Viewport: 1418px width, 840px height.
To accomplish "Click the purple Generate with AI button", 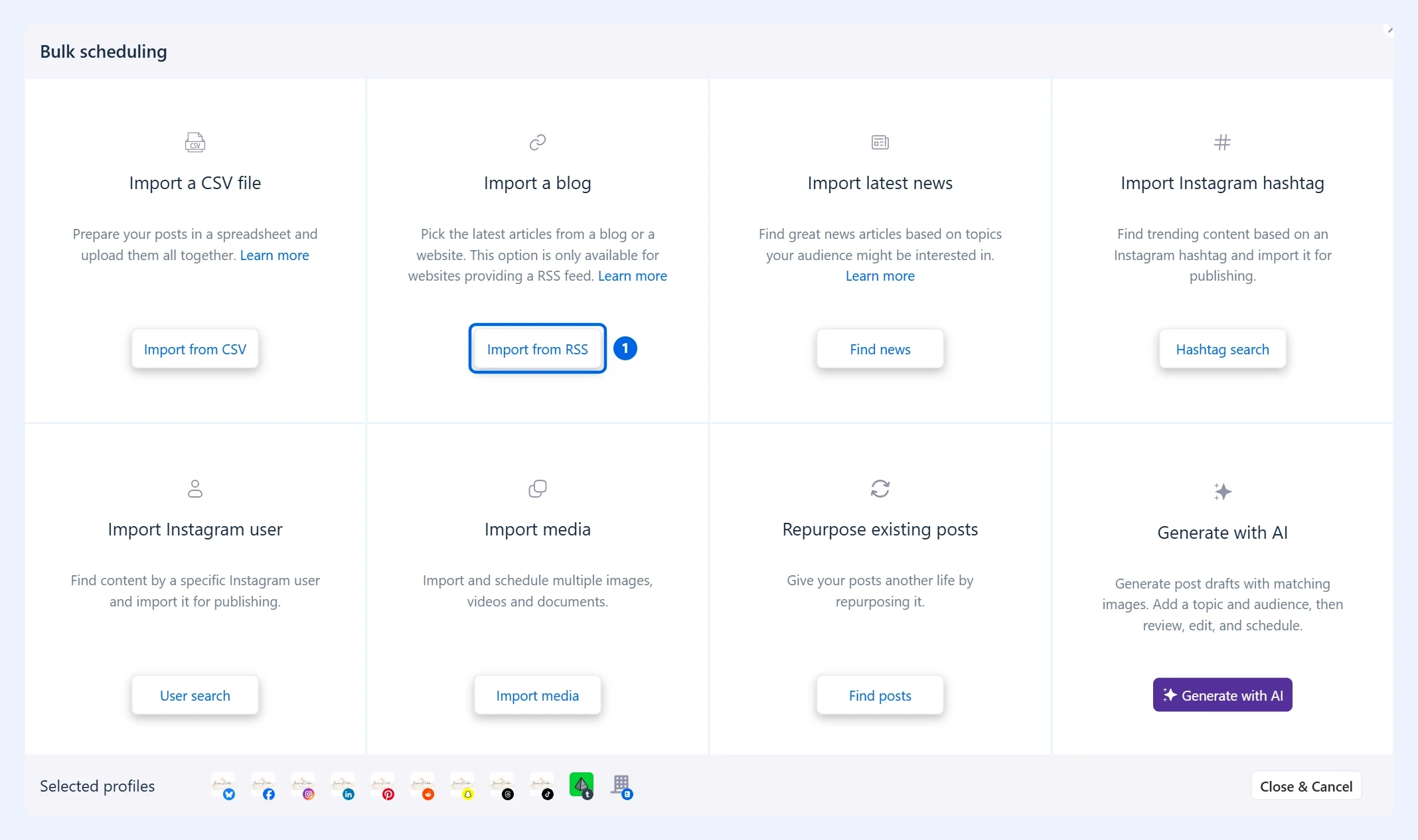I will 1222,695.
